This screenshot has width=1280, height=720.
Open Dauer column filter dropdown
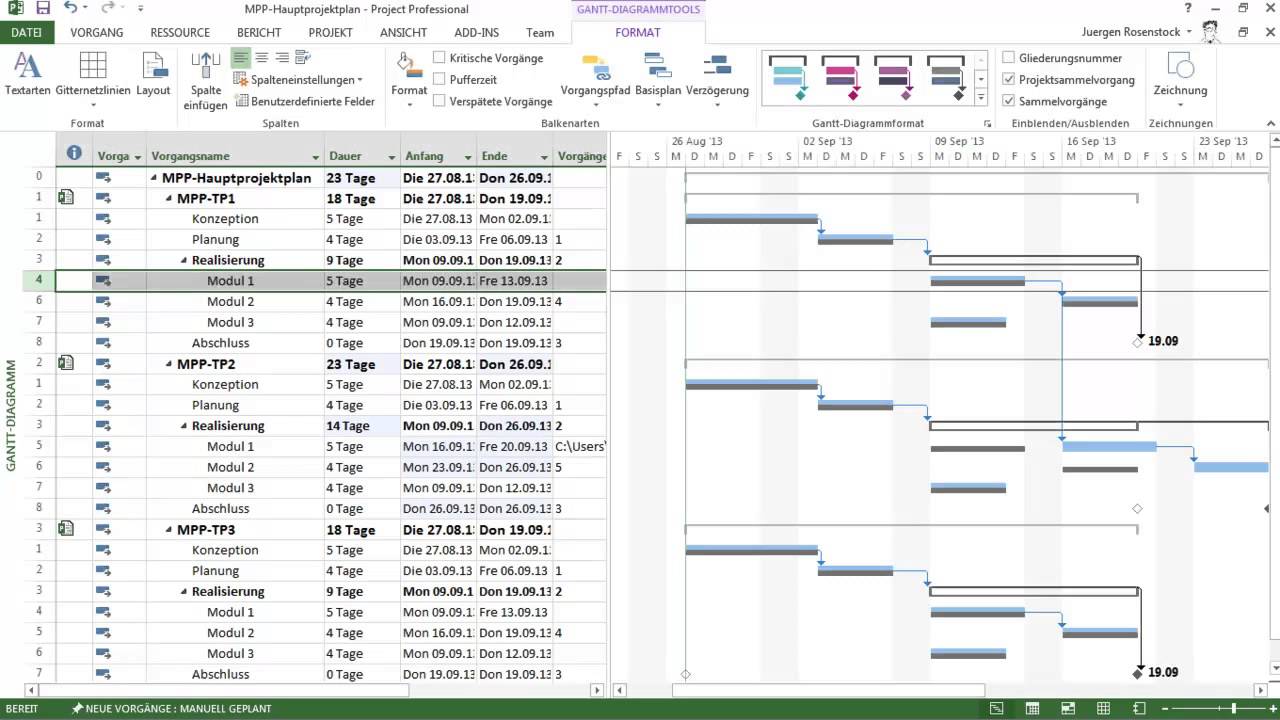pos(391,157)
